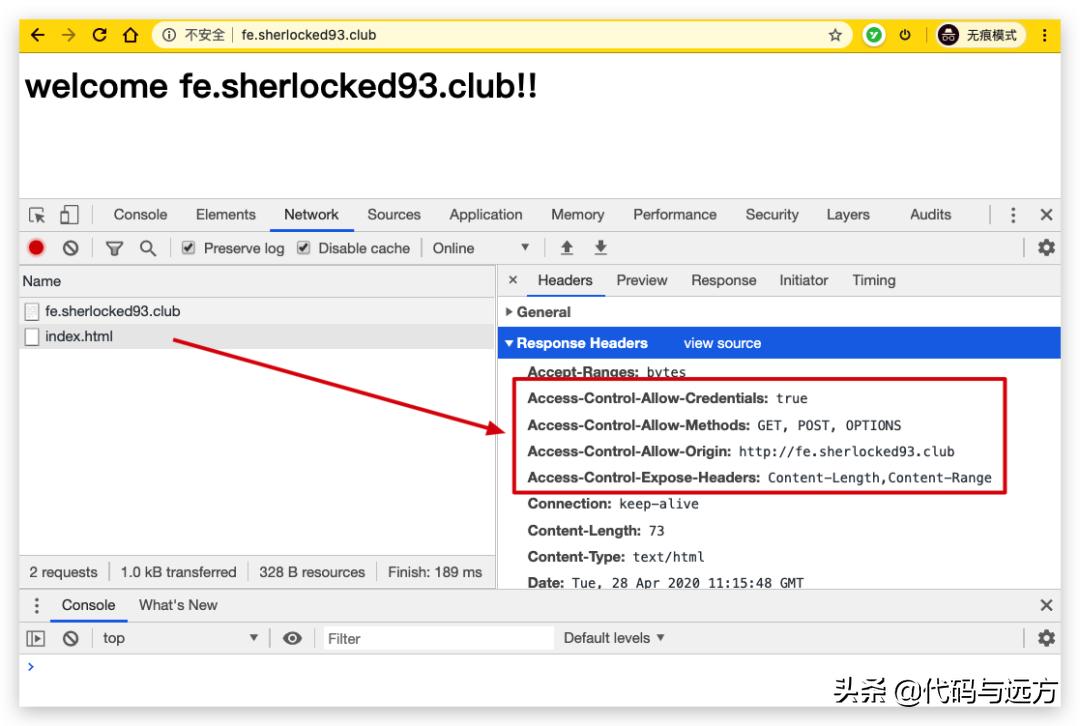Select the Headers detail tab

point(565,280)
